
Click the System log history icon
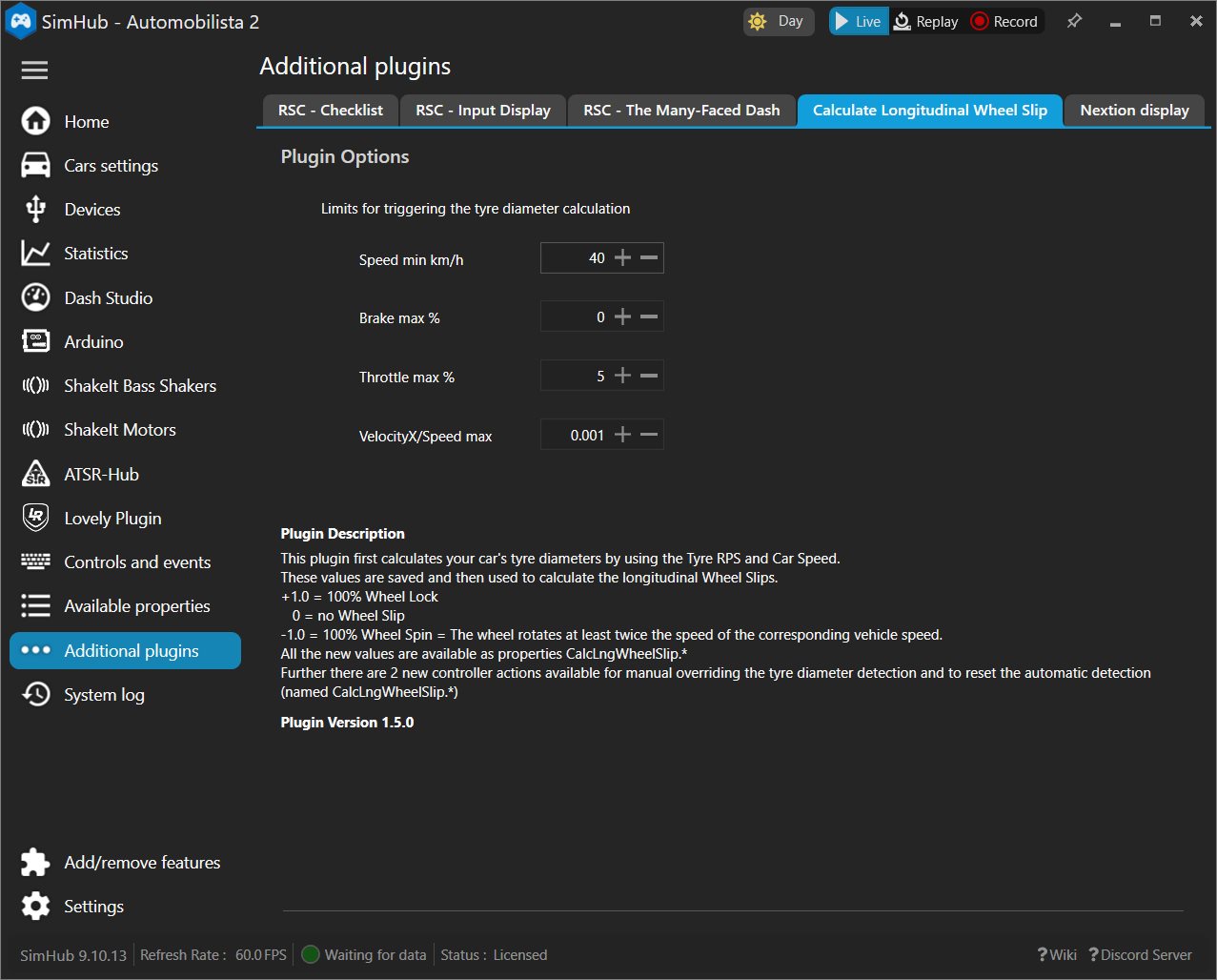coord(35,694)
